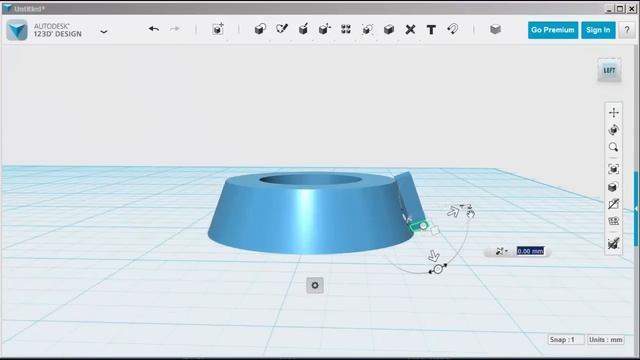Screen dimensions: 640x360
Task: Open the Material tool
Action: (495, 29)
